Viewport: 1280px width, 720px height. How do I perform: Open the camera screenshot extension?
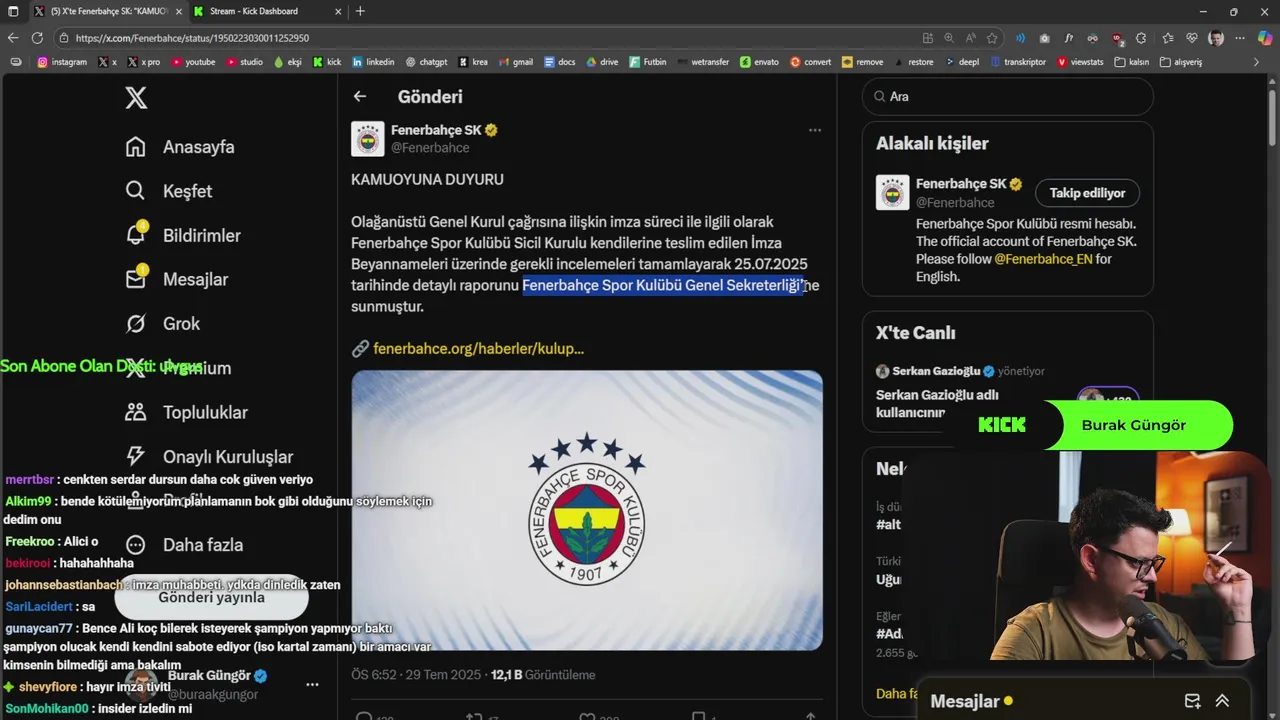click(x=1044, y=38)
